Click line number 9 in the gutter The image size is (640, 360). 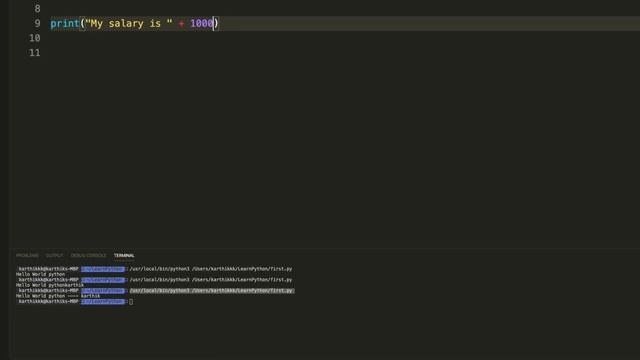point(38,23)
